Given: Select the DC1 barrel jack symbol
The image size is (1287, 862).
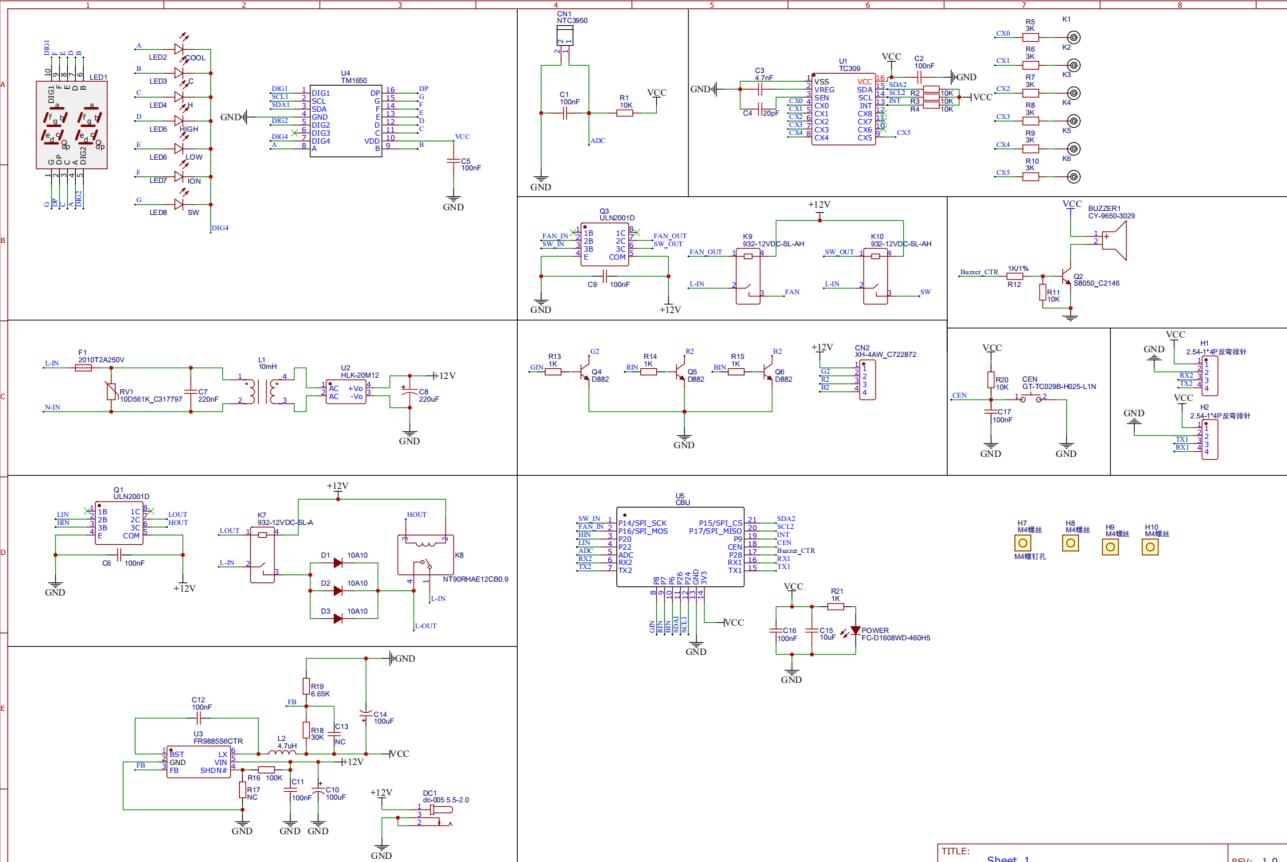Looking at the screenshot, I should [x=439, y=815].
